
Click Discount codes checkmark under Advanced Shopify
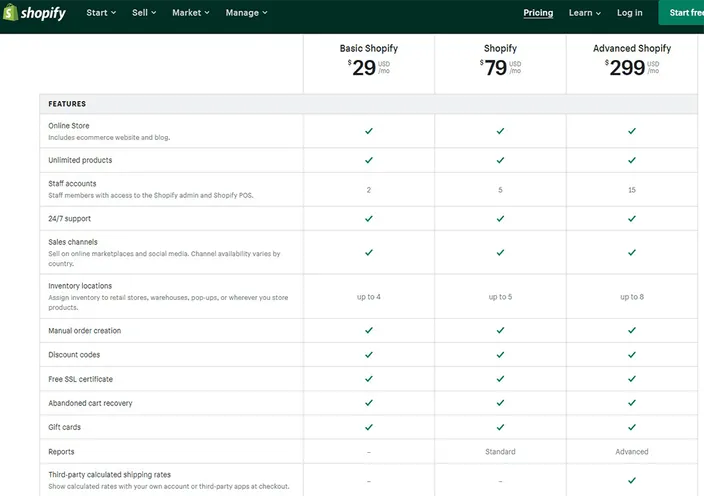point(632,355)
